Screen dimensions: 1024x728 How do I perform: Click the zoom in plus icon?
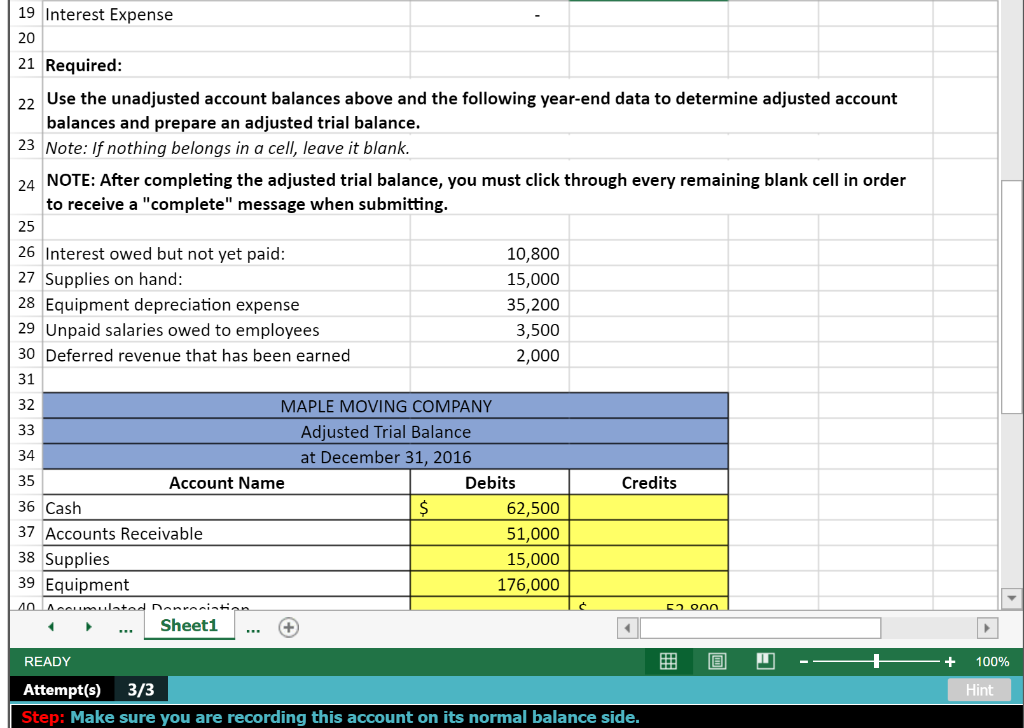[950, 662]
